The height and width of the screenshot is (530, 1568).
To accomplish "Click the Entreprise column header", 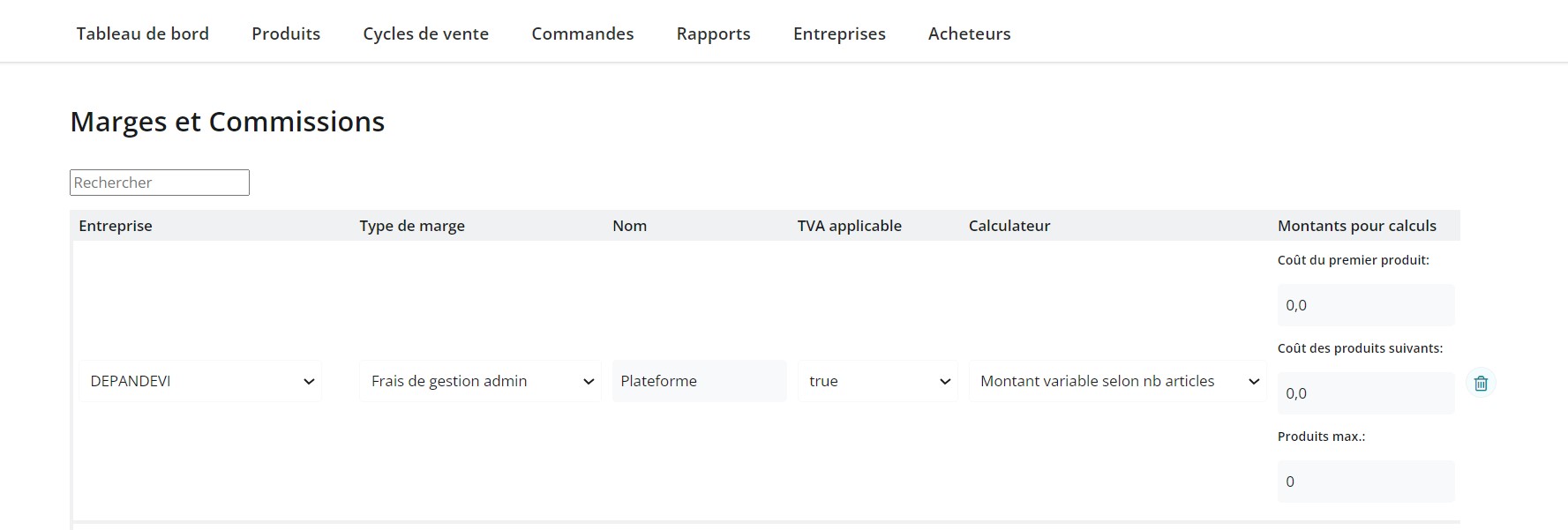I will [x=116, y=226].
